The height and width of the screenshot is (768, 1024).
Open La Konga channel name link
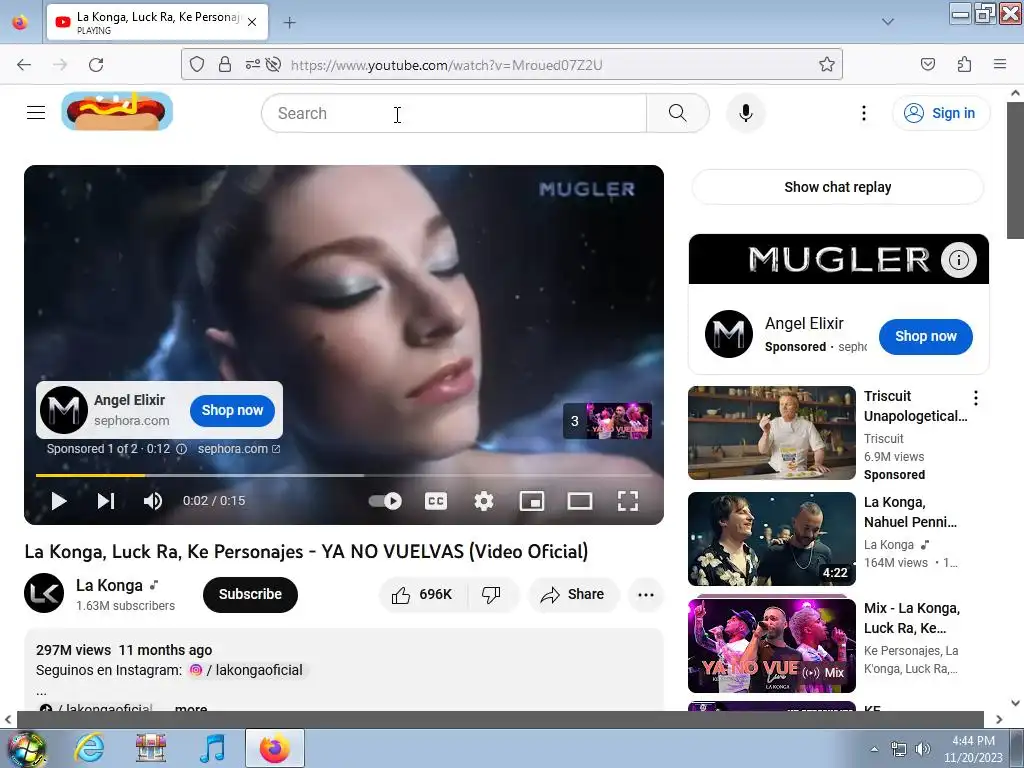pos(109,585)
